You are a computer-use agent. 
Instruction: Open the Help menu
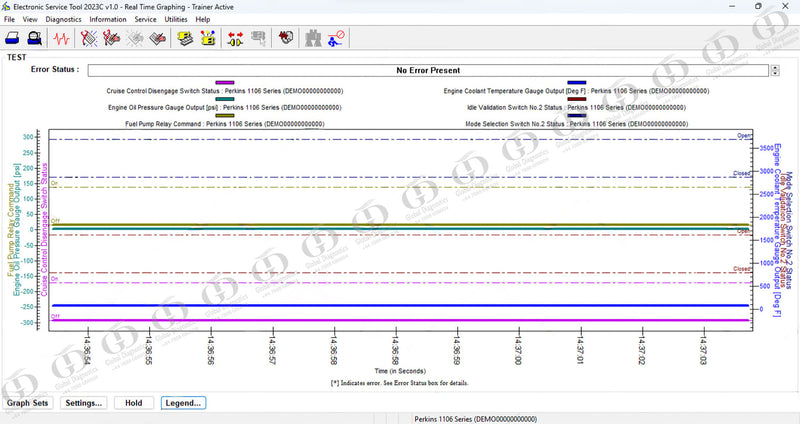pyautogui.click(x=203, y=19)
